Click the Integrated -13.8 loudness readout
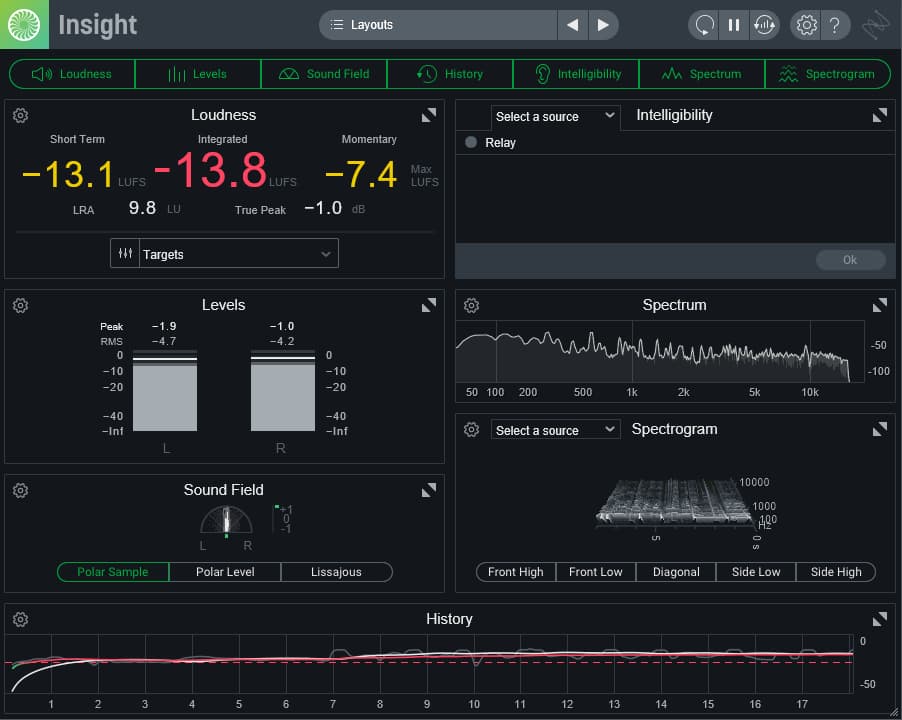The height and width of the screenshot is (720, 902). [x=211, y=170]
